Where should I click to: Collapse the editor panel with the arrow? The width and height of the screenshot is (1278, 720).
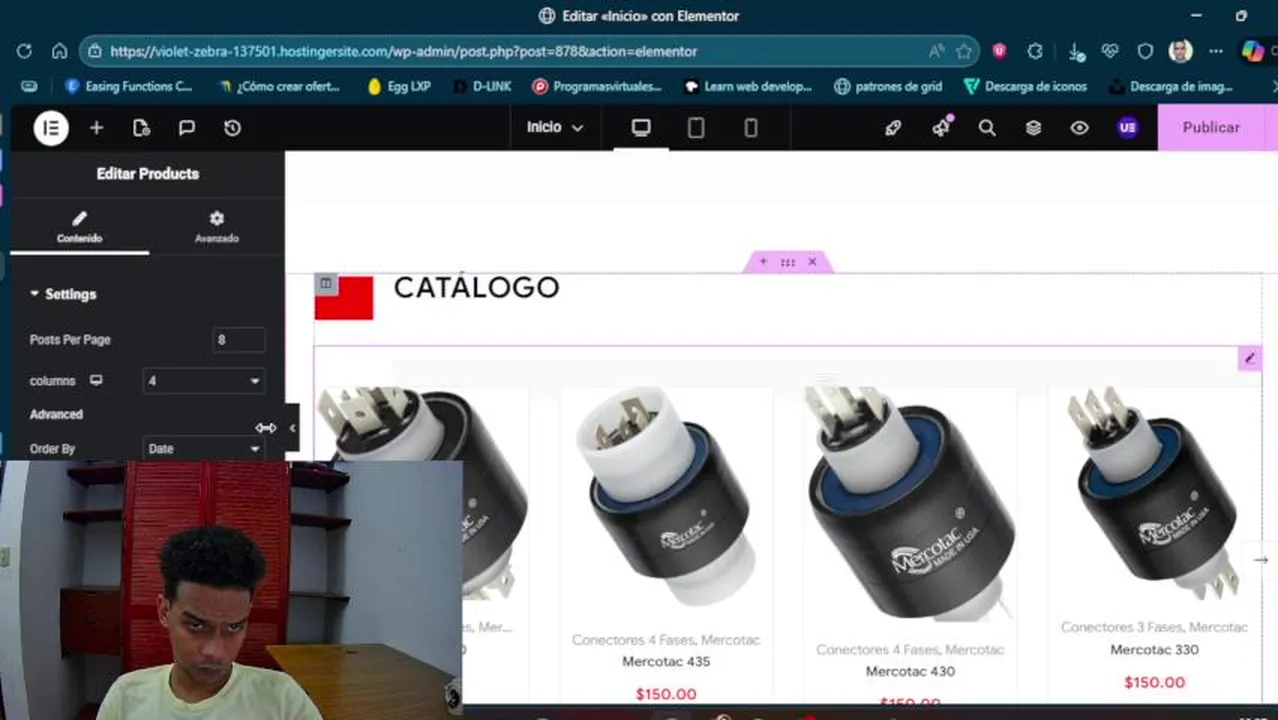tap(292, 428)
